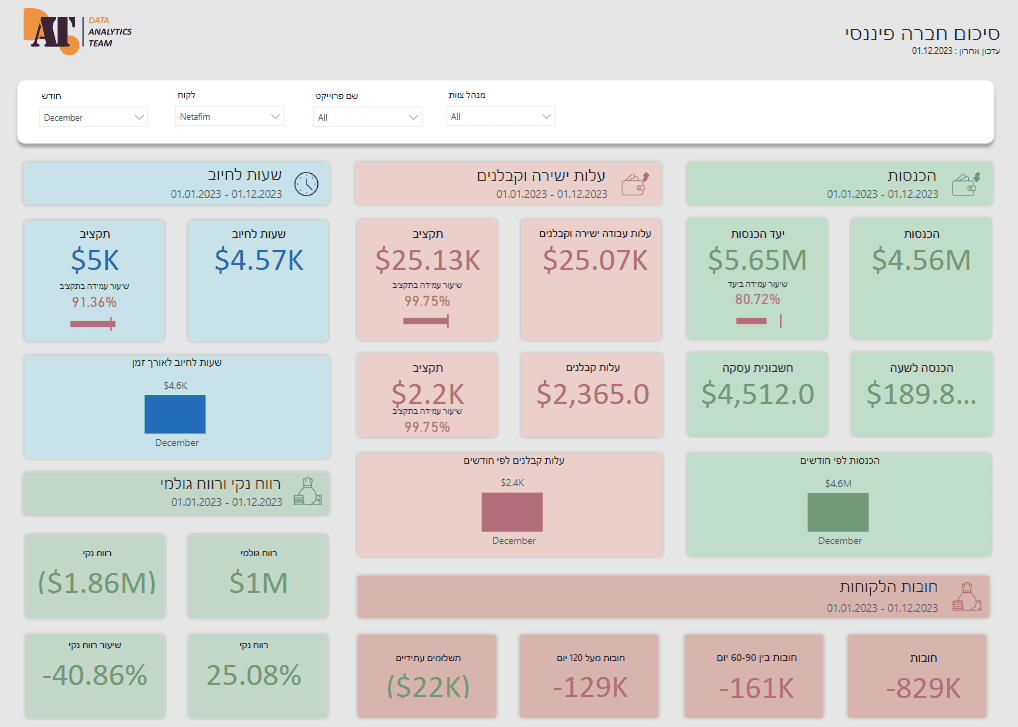
Task: Click the last update date 01.12.2023
Action: click(932, 51)
